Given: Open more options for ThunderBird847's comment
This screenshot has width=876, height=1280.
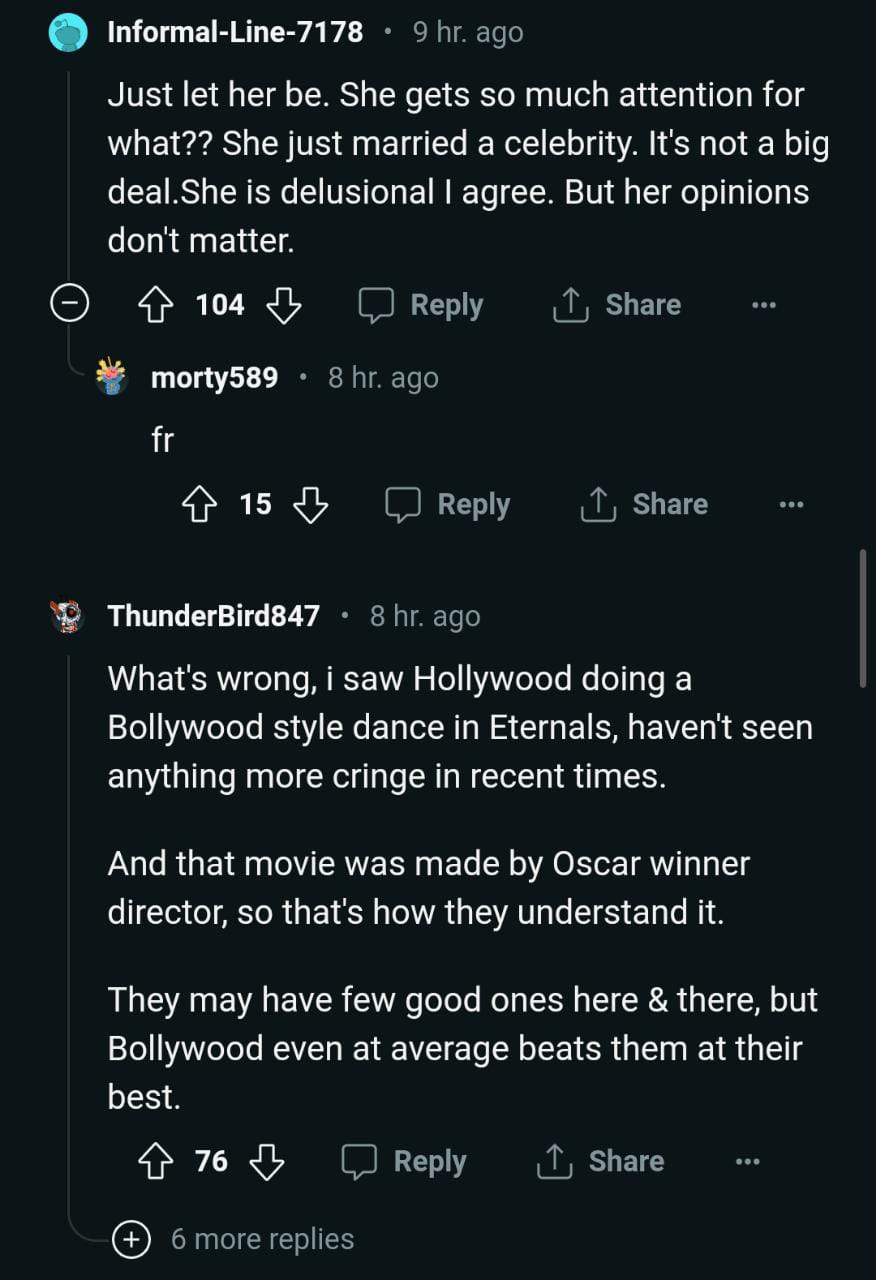Looking at the screenshot, I should (747, 1161).
